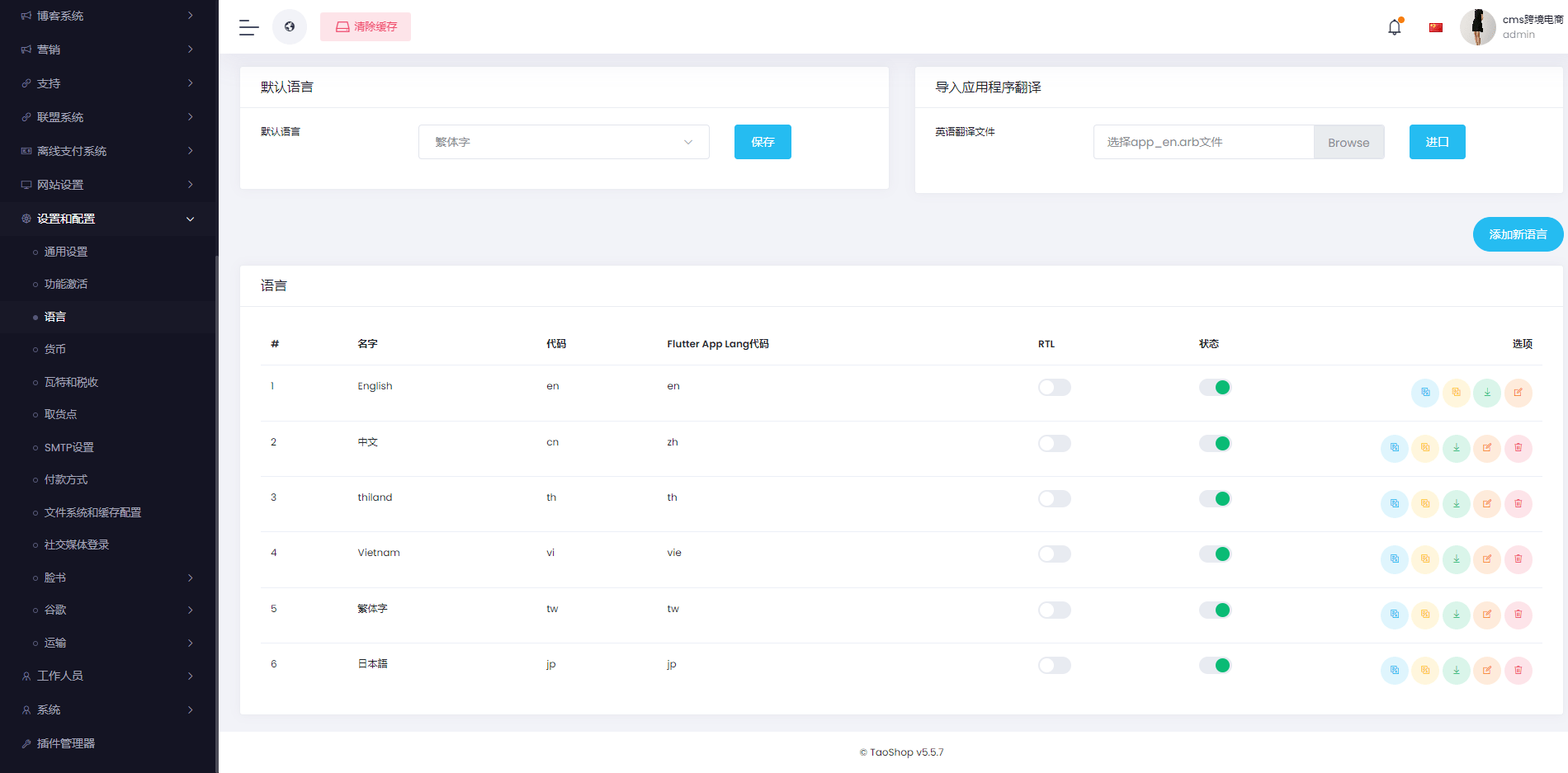Click the app_en.arb file input field
The height and width of the screenshot is (773, 1568).
1203,141
